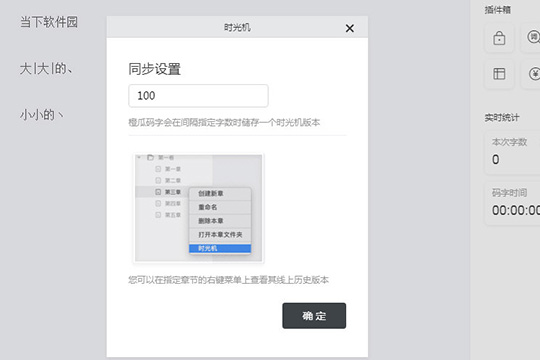Close the 时光机 dialog
Viewport: 540px width, 360px height.
(x=350, y=28)
